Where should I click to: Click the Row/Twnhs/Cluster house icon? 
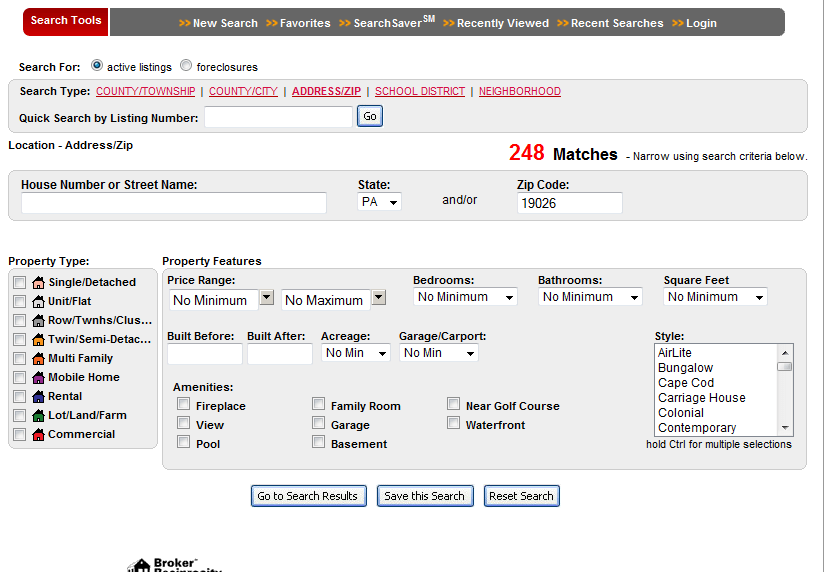tap(38, 320)
